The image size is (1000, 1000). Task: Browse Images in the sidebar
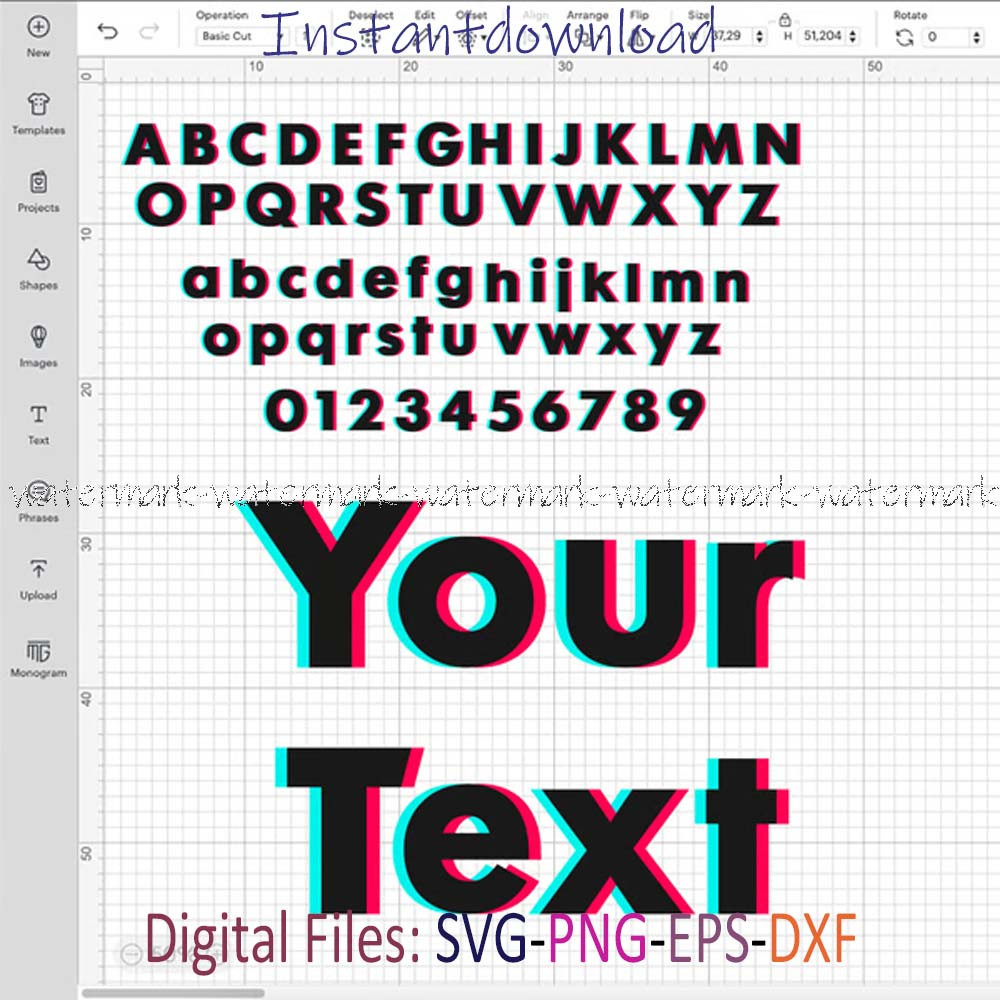[38, 340]
